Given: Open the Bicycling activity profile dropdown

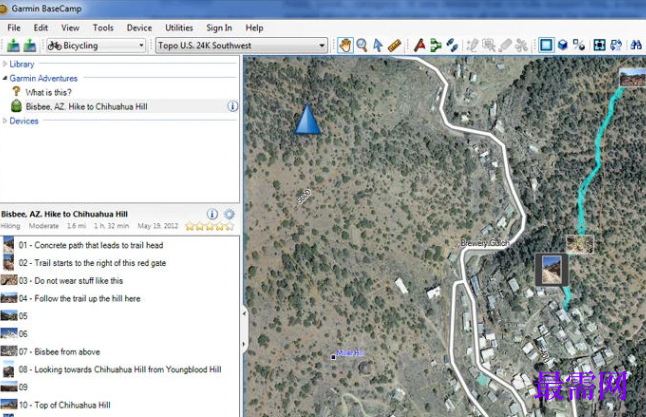Looking at the screenshot, I should (96, 45).
